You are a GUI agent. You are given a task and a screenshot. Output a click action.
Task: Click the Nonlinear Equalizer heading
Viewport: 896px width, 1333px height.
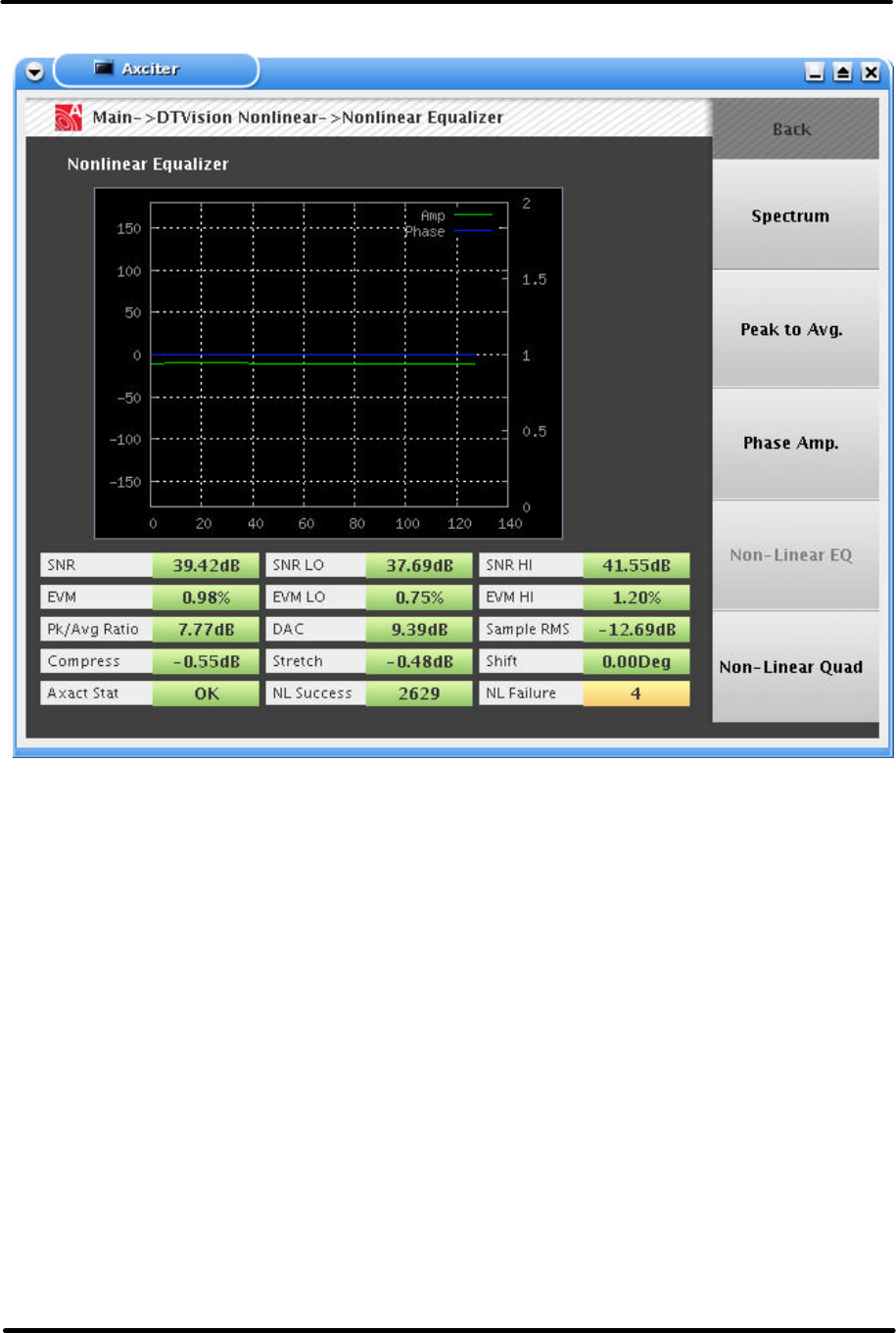[x=148, y=165]
